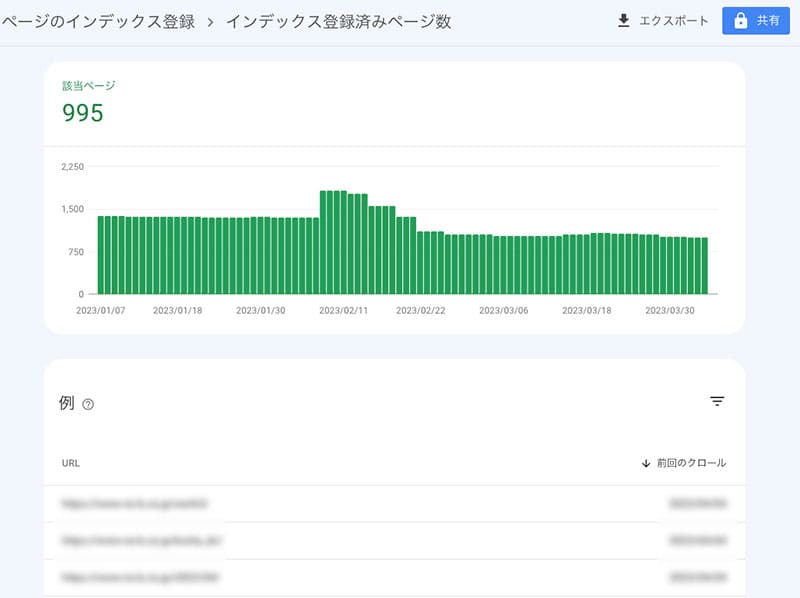Screen dimensions: 800x598
Task: Go back to ページのインデックス登録 breadcrumb
Action: click(x=98, y=21)
